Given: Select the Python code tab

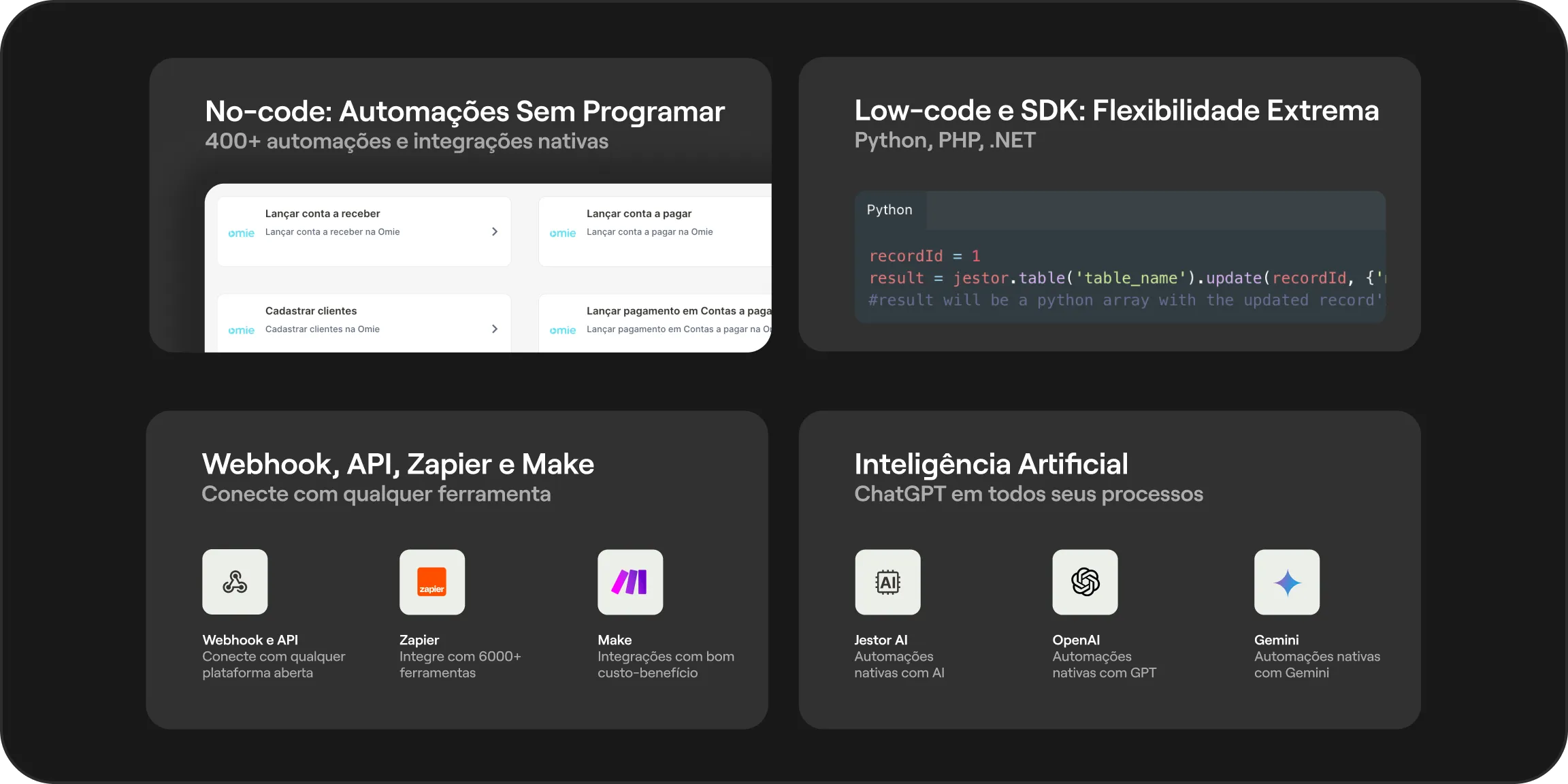Looking at the screenshot, I should 889,210.
